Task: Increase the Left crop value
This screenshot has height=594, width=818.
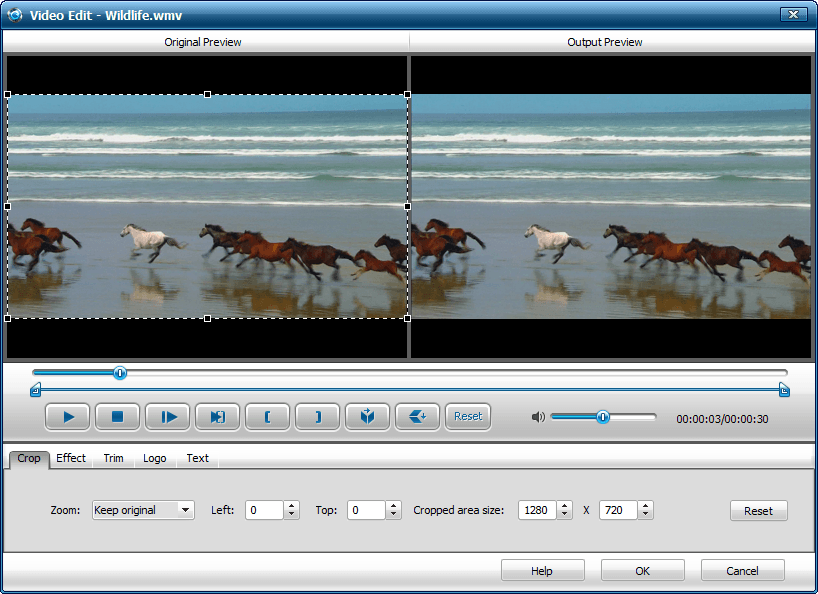Action: pyautogui.click(x=291, y=506)
